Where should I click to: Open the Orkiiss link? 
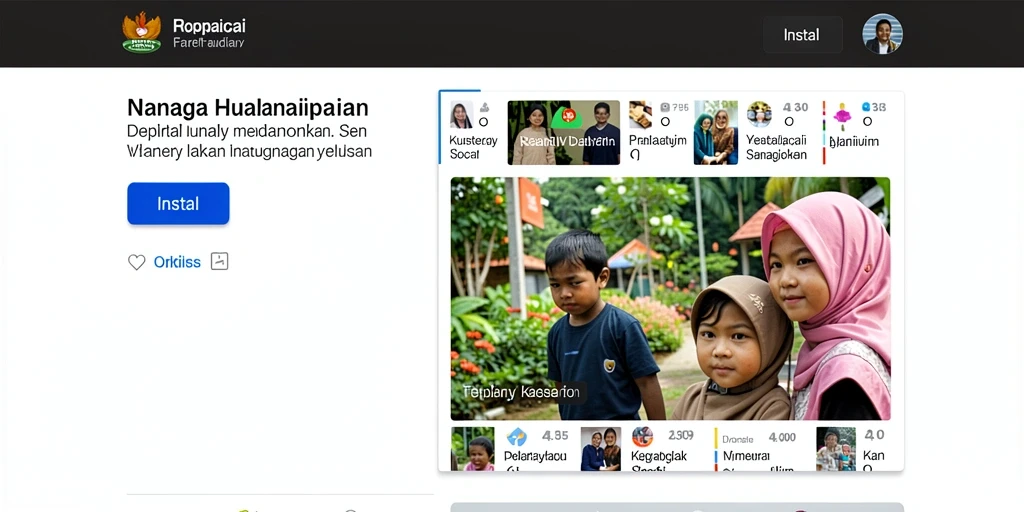click(x=177, y=263)
